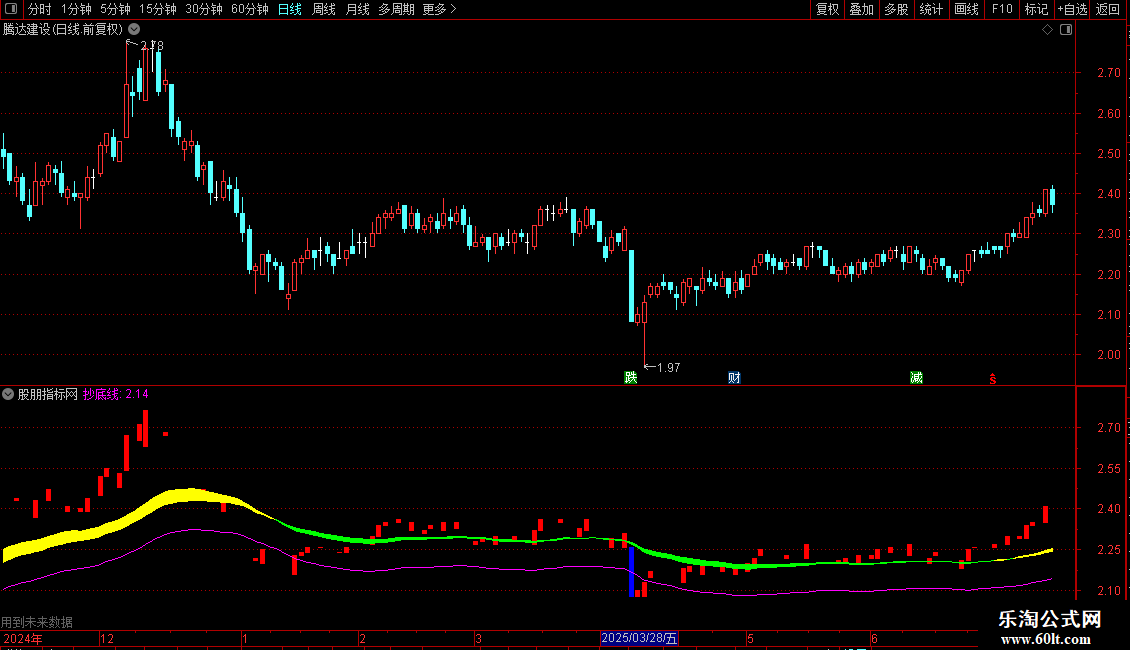Select the 15分钟 period tab
Screen dimensions: 1130x650
157,9
